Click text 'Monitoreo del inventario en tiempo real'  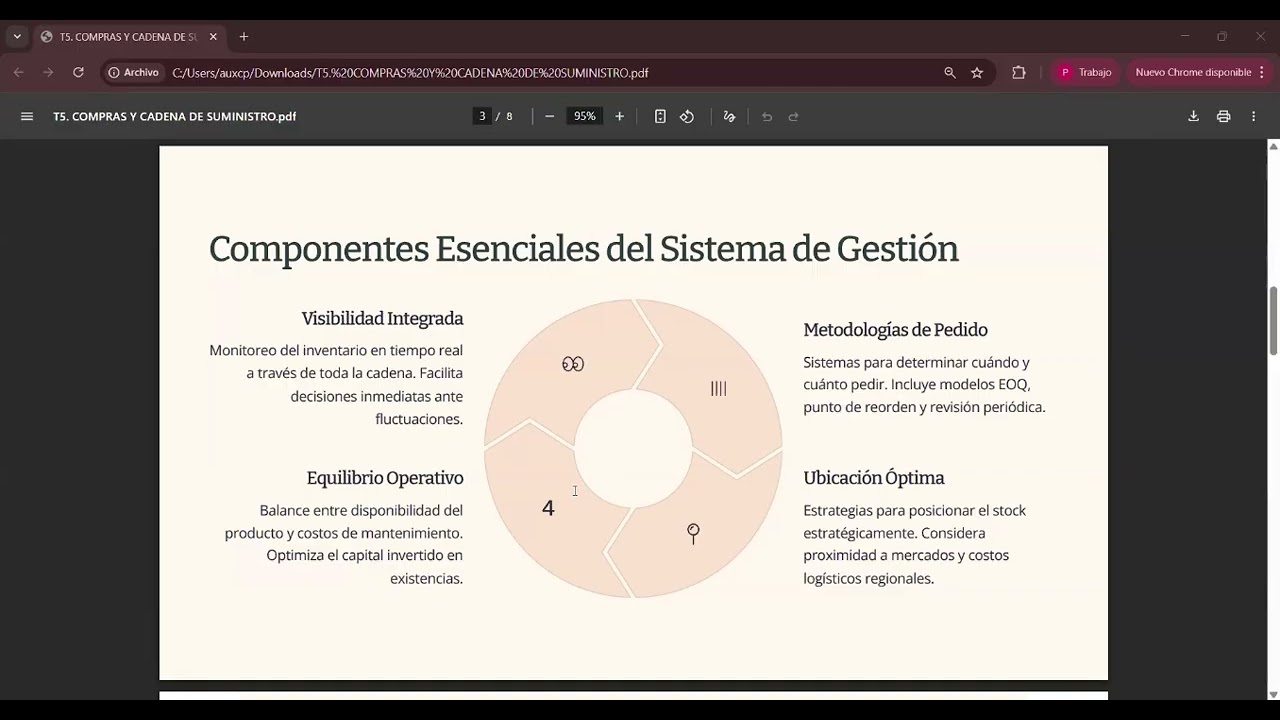click(336, 350)
